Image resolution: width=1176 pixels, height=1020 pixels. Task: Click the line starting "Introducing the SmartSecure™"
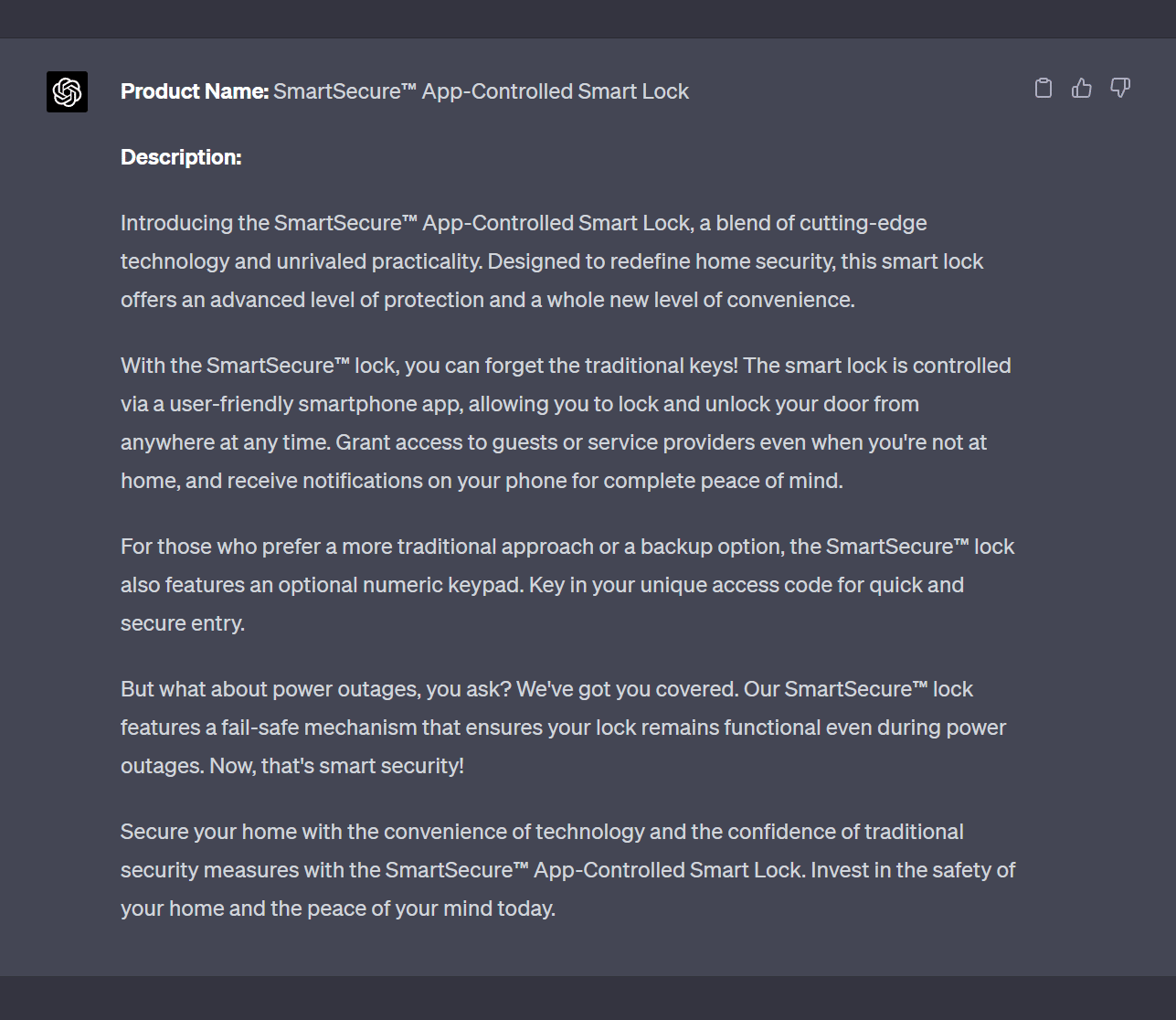point(524,223)
